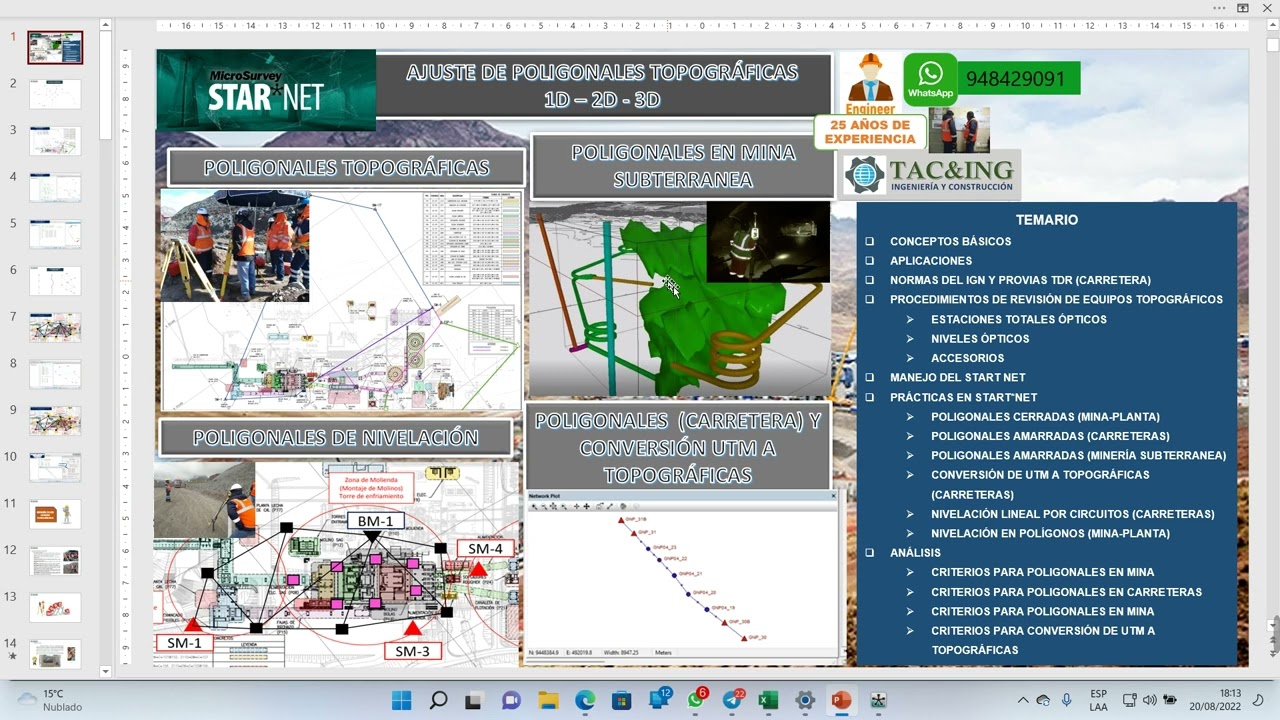Open taskbar Search
Image resolution: width=1280 pixels, height=720 pixels.
click(x=438, y=700)
